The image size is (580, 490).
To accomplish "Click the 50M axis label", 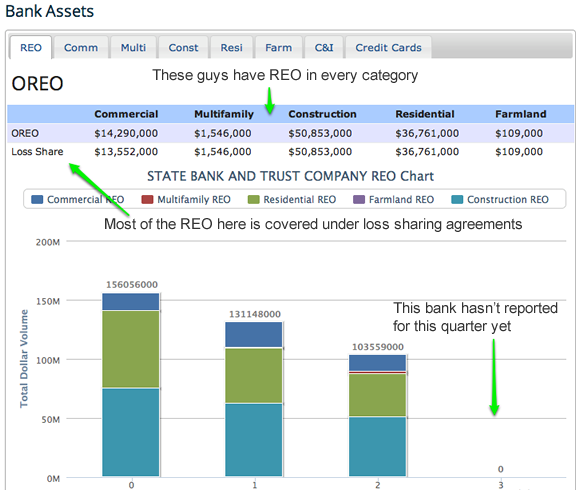I will click(51, 419).
